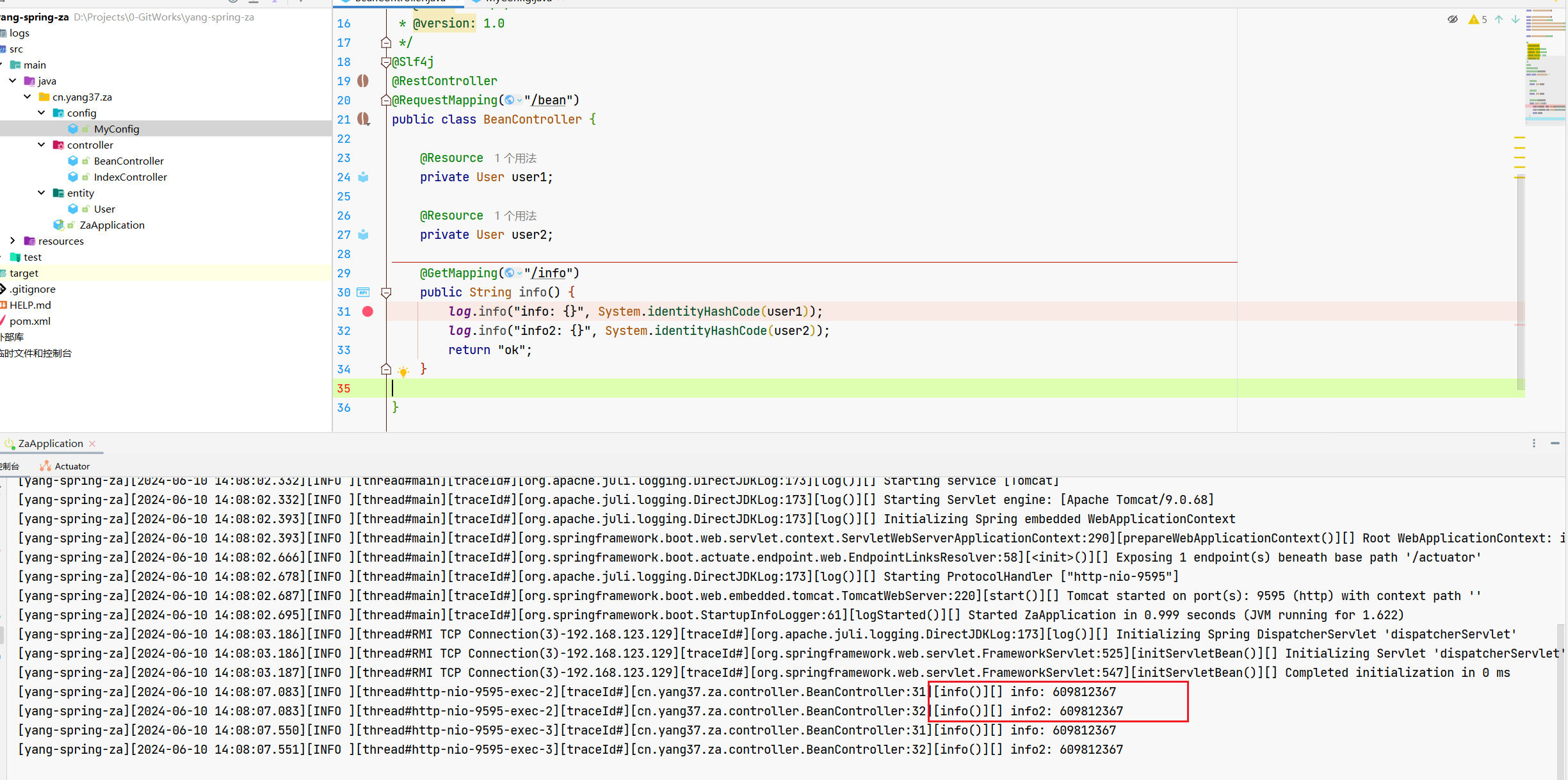Select MyConfig class in project tree
The height and width of the screenshot is (780, 1568).
[x=117, y=129]
